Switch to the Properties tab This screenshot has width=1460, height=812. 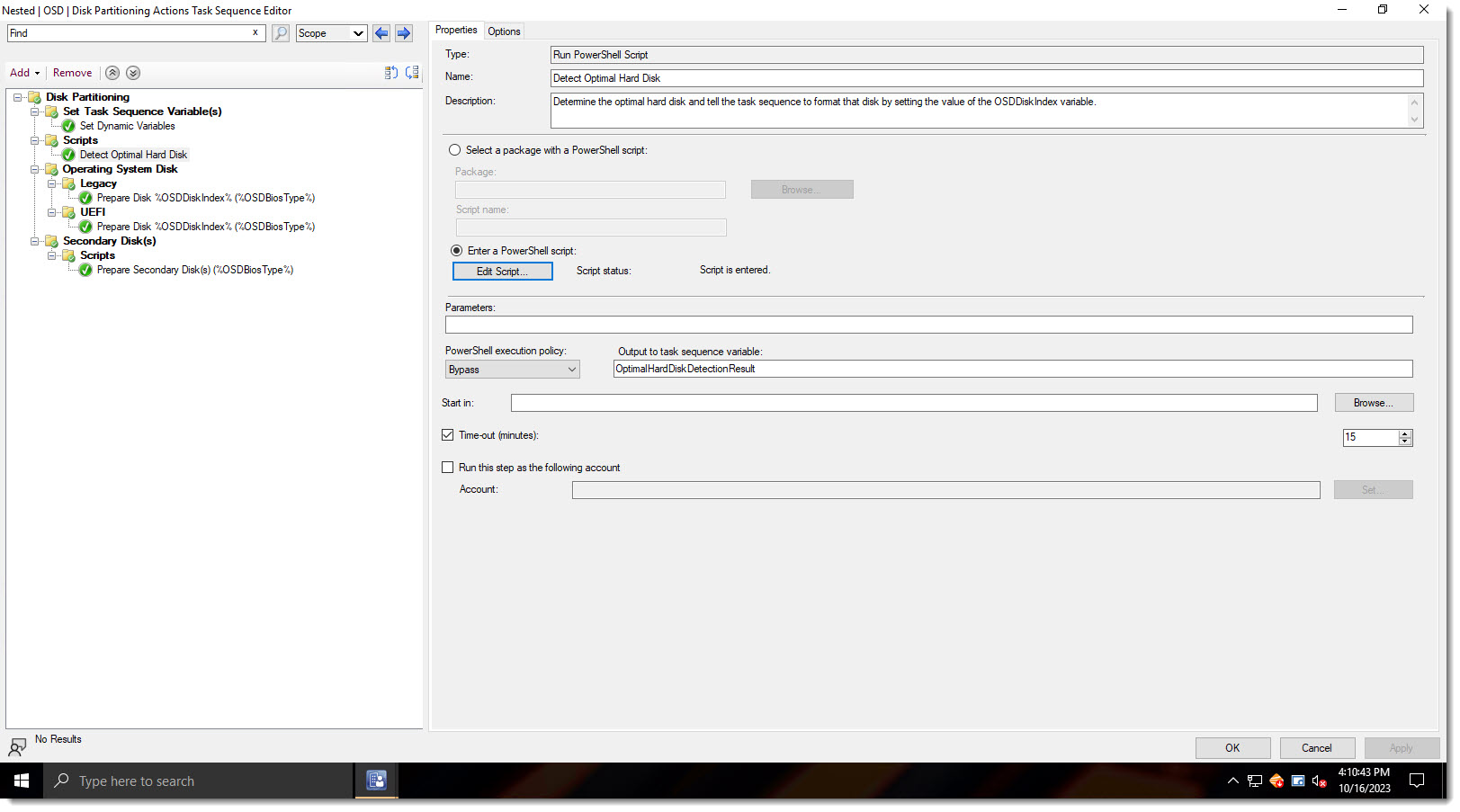456,31
